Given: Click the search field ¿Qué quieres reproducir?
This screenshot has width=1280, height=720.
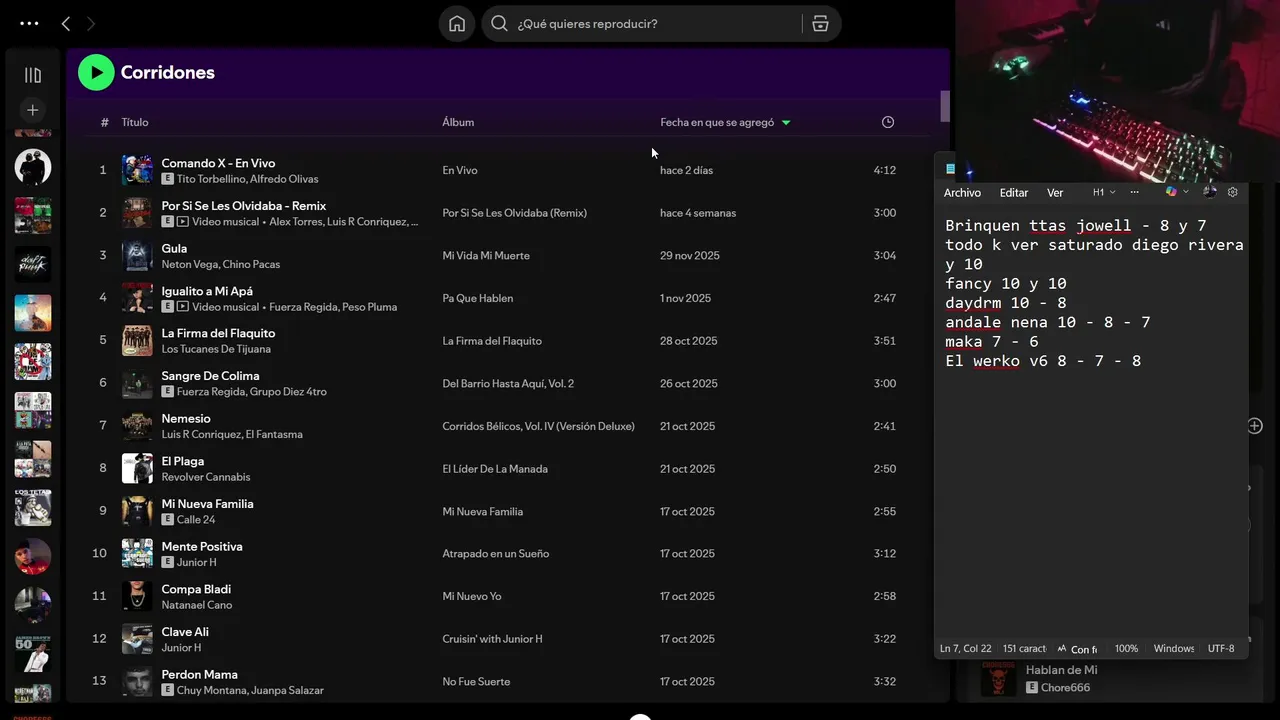Looking at the screenshot, I should tap(650, 24).
